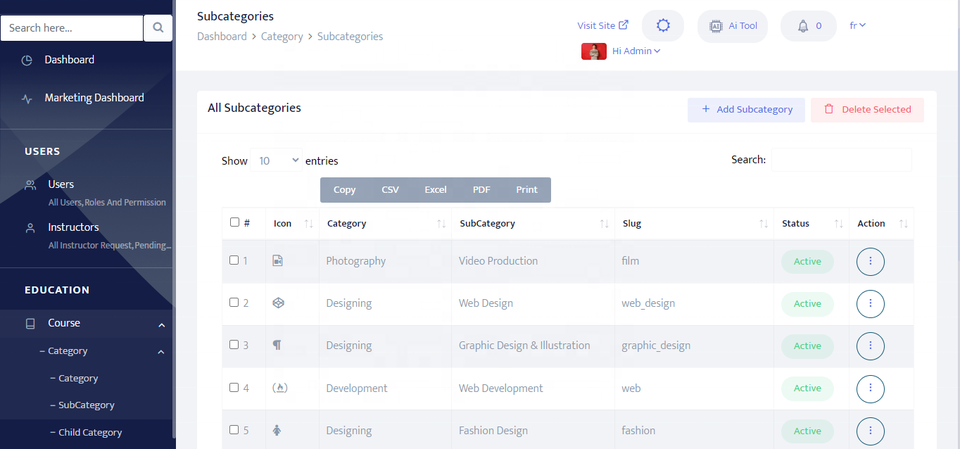Click the Add Subcategory button
Image resolution: width=960 pixels, height=449 pixels.
pyautogui.click(x=746, y=110)
